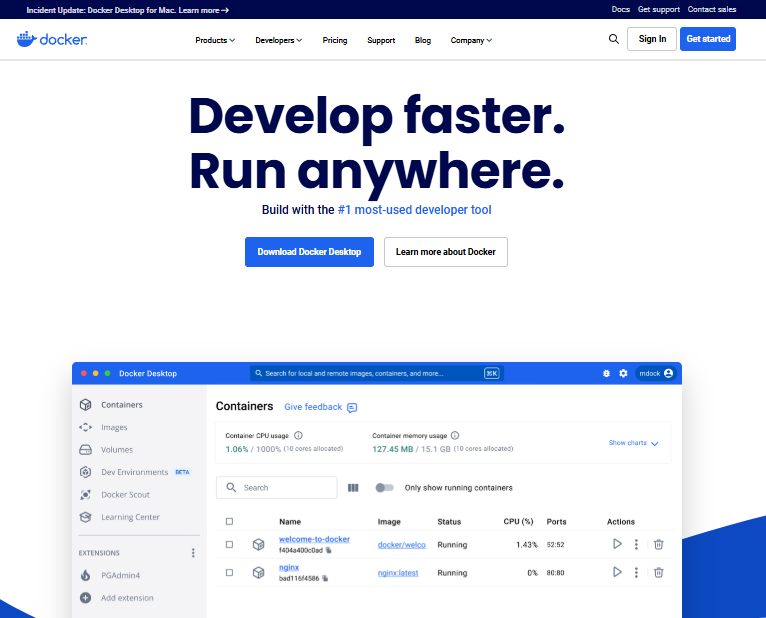Click the Give feedback link
This screenshot has height=618, width=766.
pyautogui.click(x=313, y=407)
